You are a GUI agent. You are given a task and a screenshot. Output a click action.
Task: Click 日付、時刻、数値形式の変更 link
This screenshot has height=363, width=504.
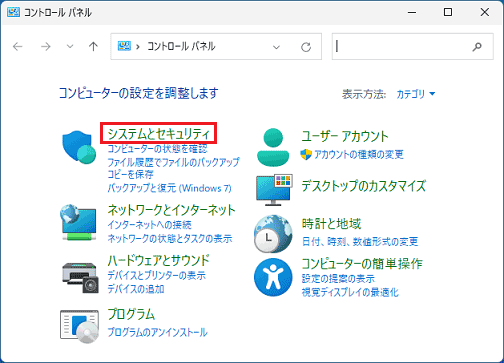point(360,241)
